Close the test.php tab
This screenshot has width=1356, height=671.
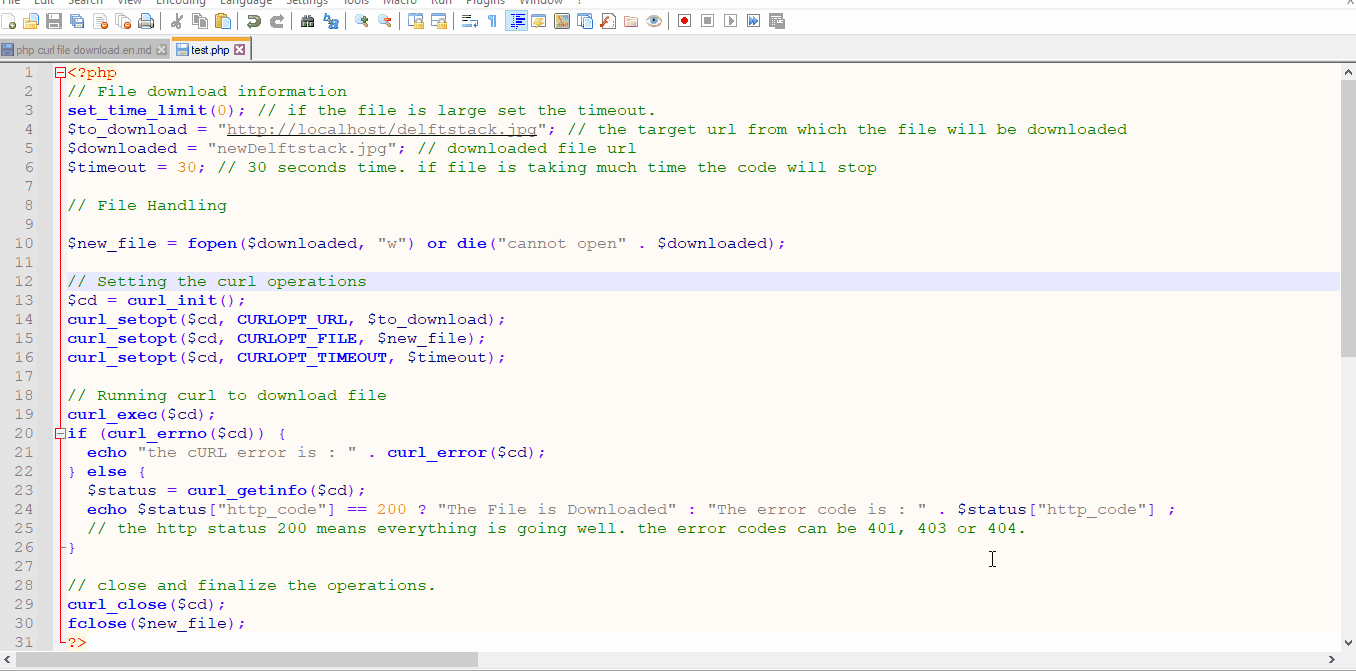[x=240, y=49]
